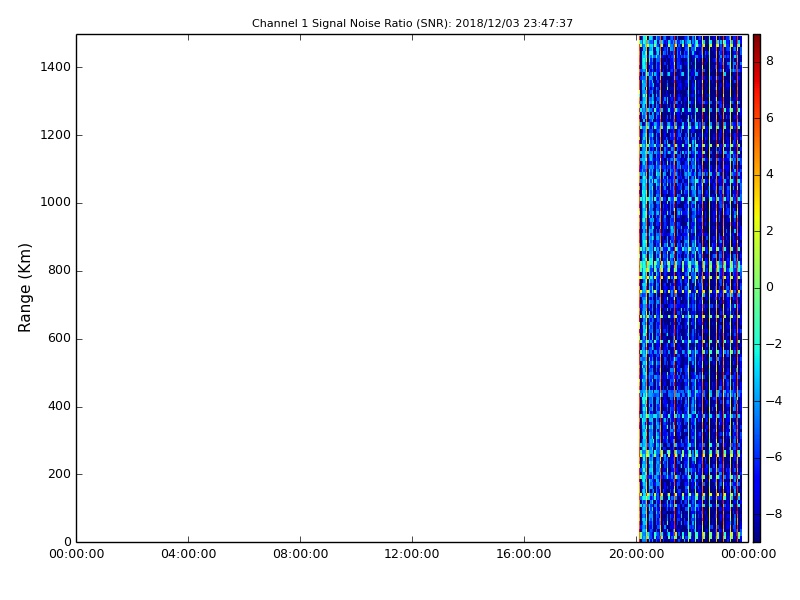Image resolution: width=800 pixels, height=600 pixels.
Task: Click the 1400 y-axis tick label
Action: pyautogui.click(x=56, y=67)
